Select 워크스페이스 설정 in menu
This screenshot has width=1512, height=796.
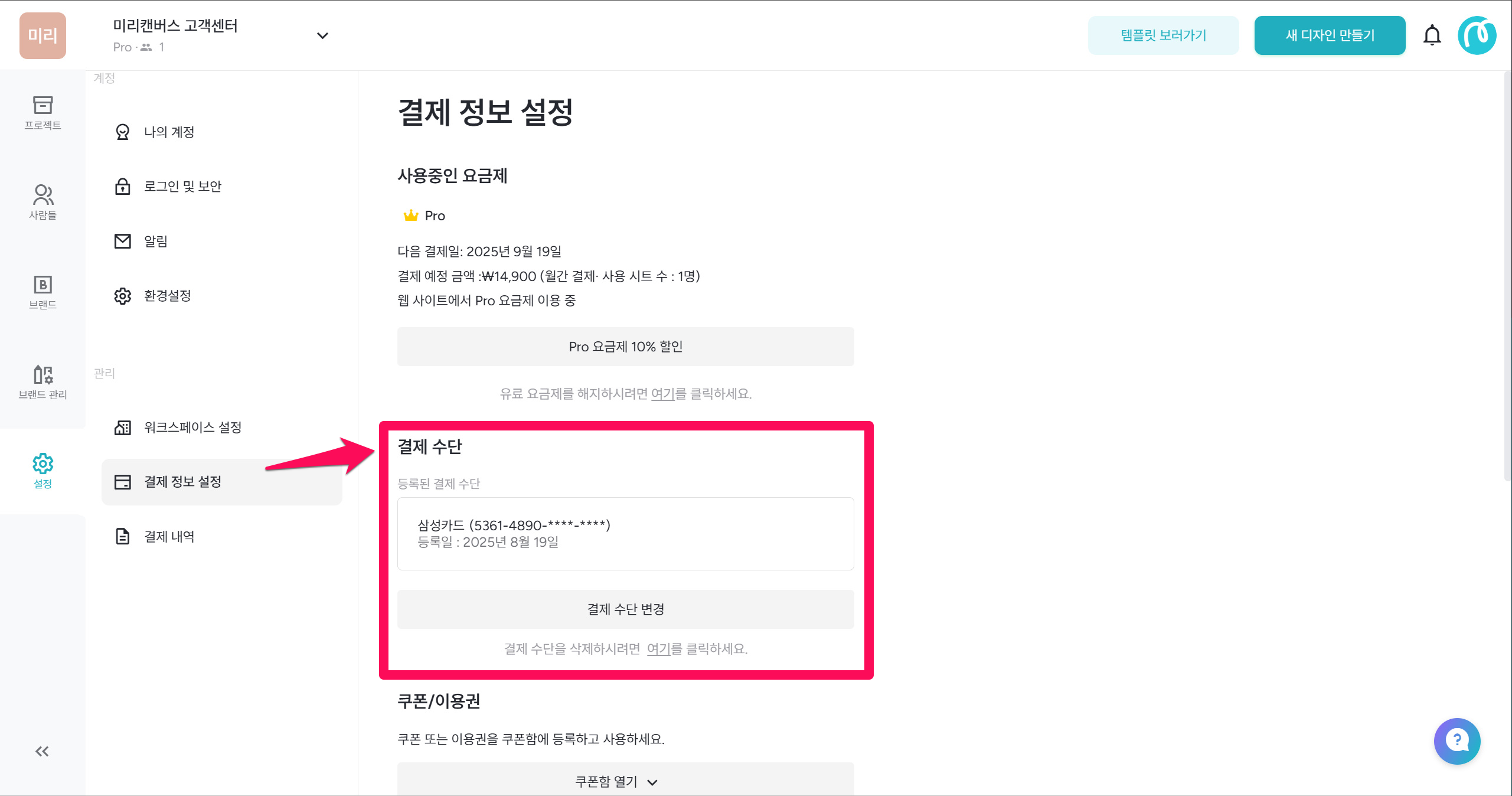192,427
